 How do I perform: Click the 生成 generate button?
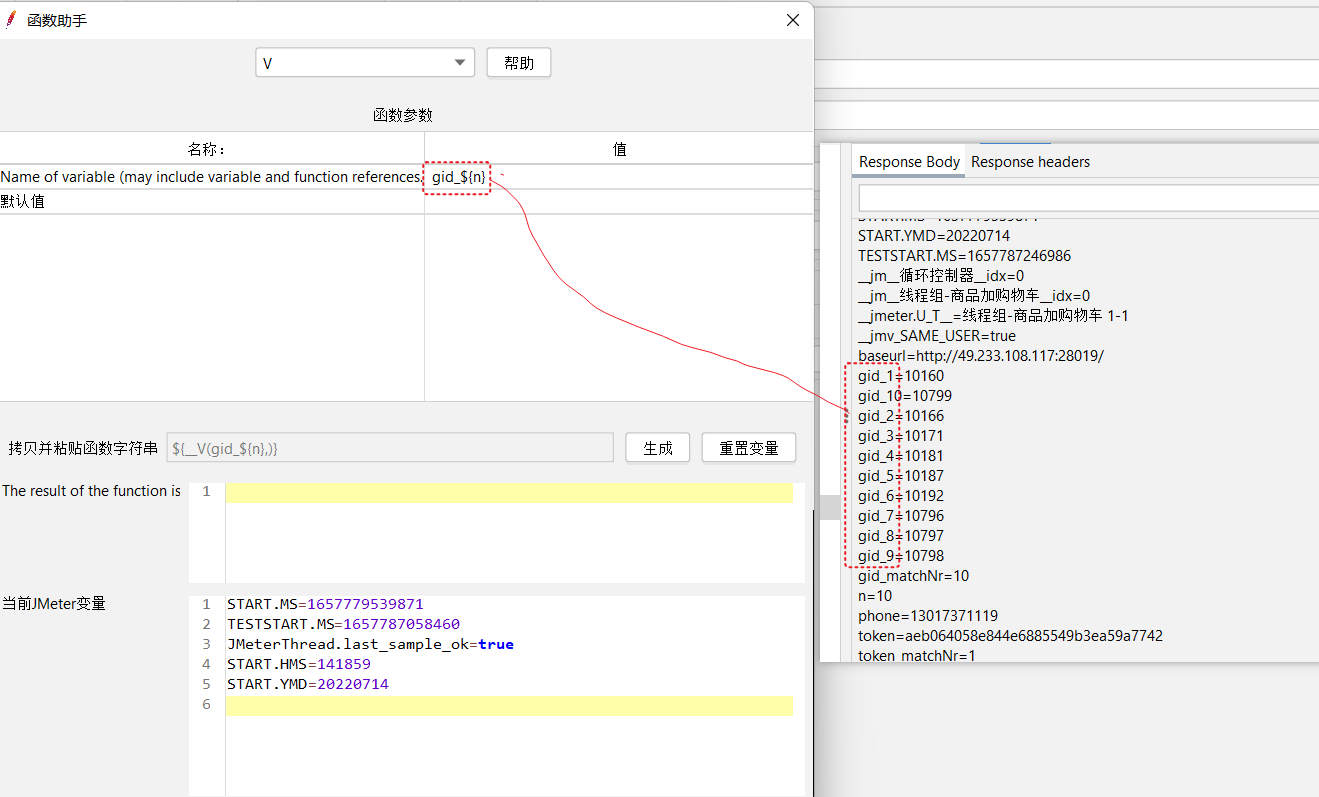point(658,448)
